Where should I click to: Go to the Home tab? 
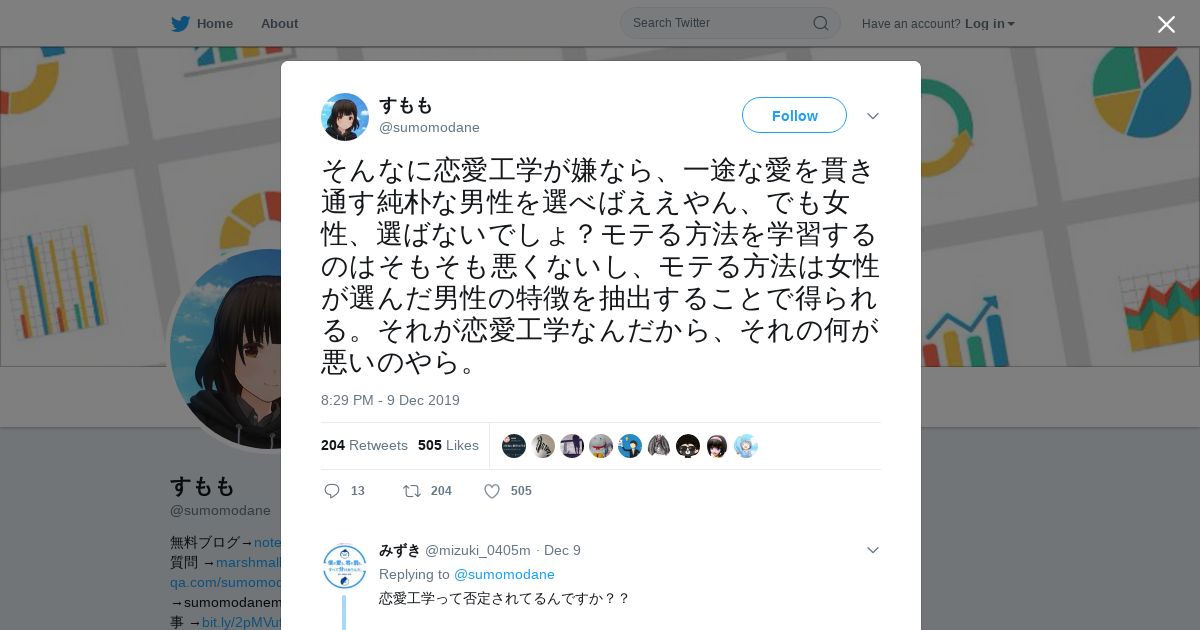[215, 23]
